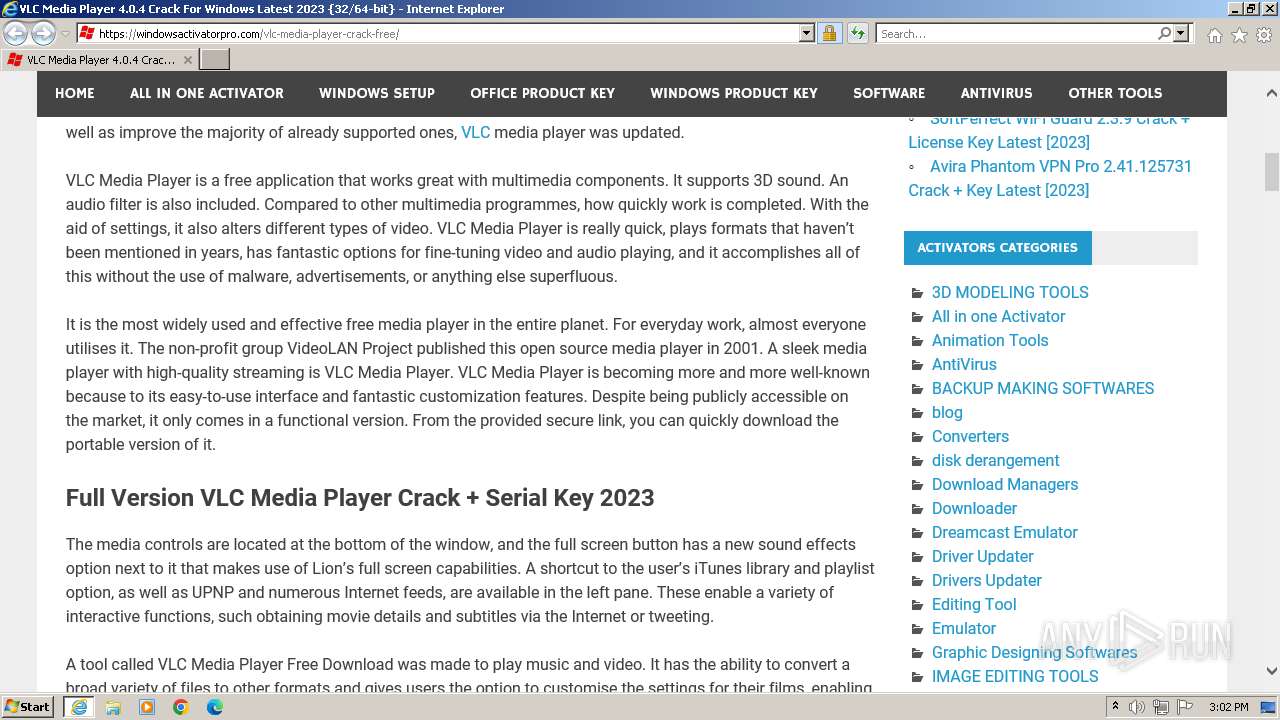
Task: Open Avira Phantom VPN Pro link
Action: point(1050,178)
